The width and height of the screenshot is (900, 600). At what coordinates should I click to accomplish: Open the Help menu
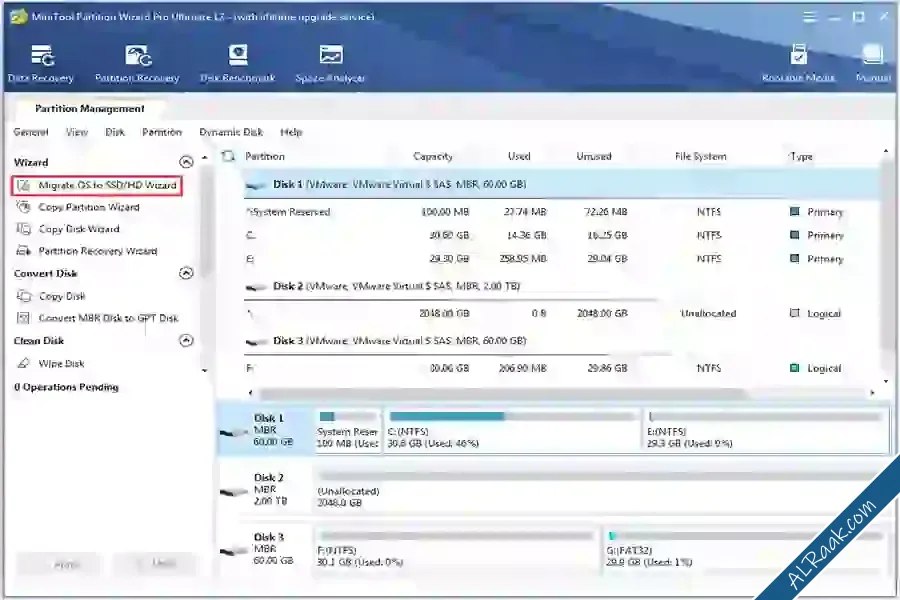(291, 132)
